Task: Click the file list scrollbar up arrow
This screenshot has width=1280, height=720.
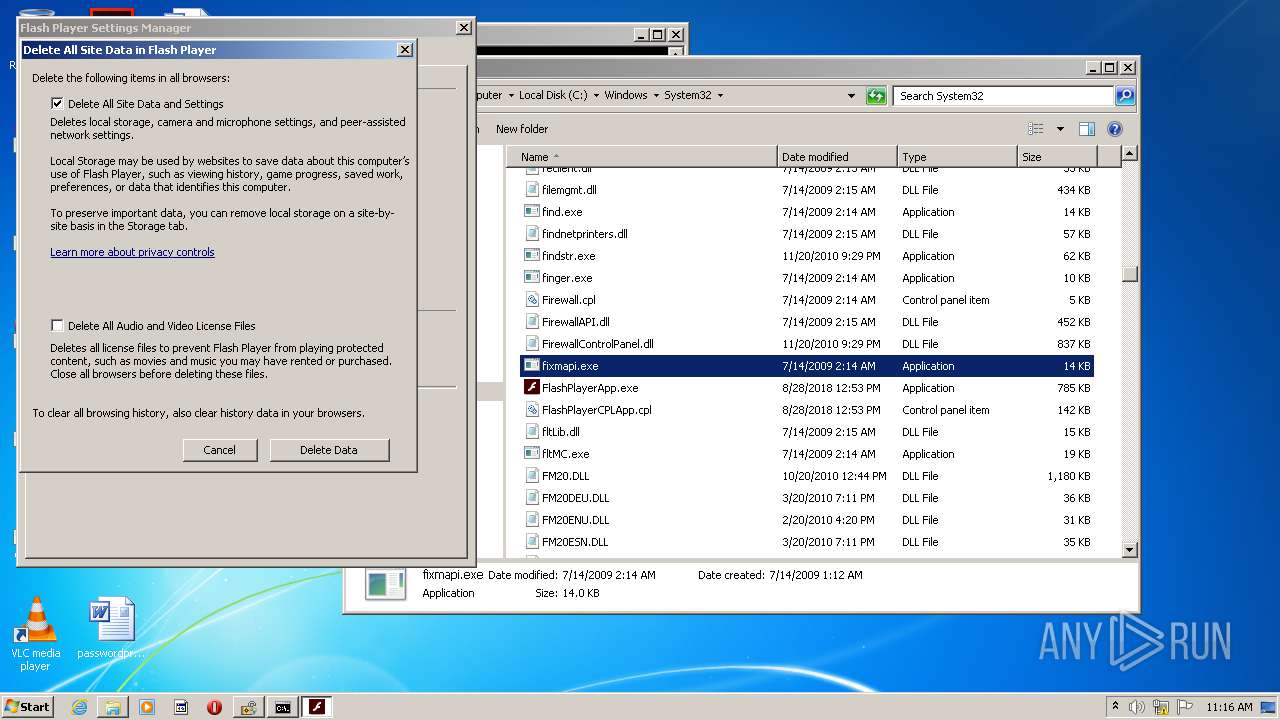Action: pyautogui.click(x=1130, y=154)
